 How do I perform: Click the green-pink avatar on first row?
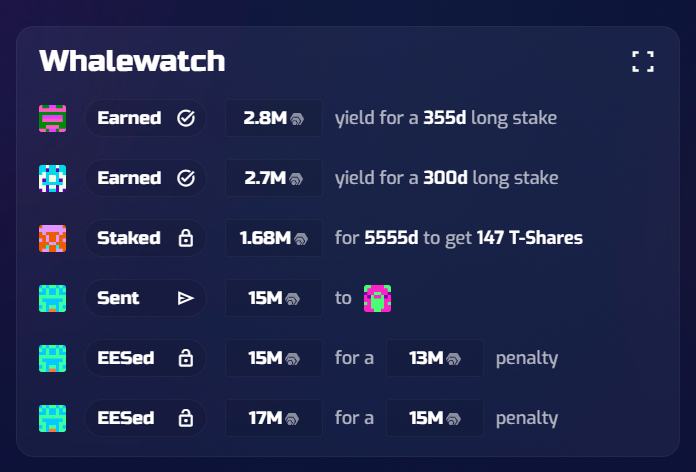click(52, 118)
